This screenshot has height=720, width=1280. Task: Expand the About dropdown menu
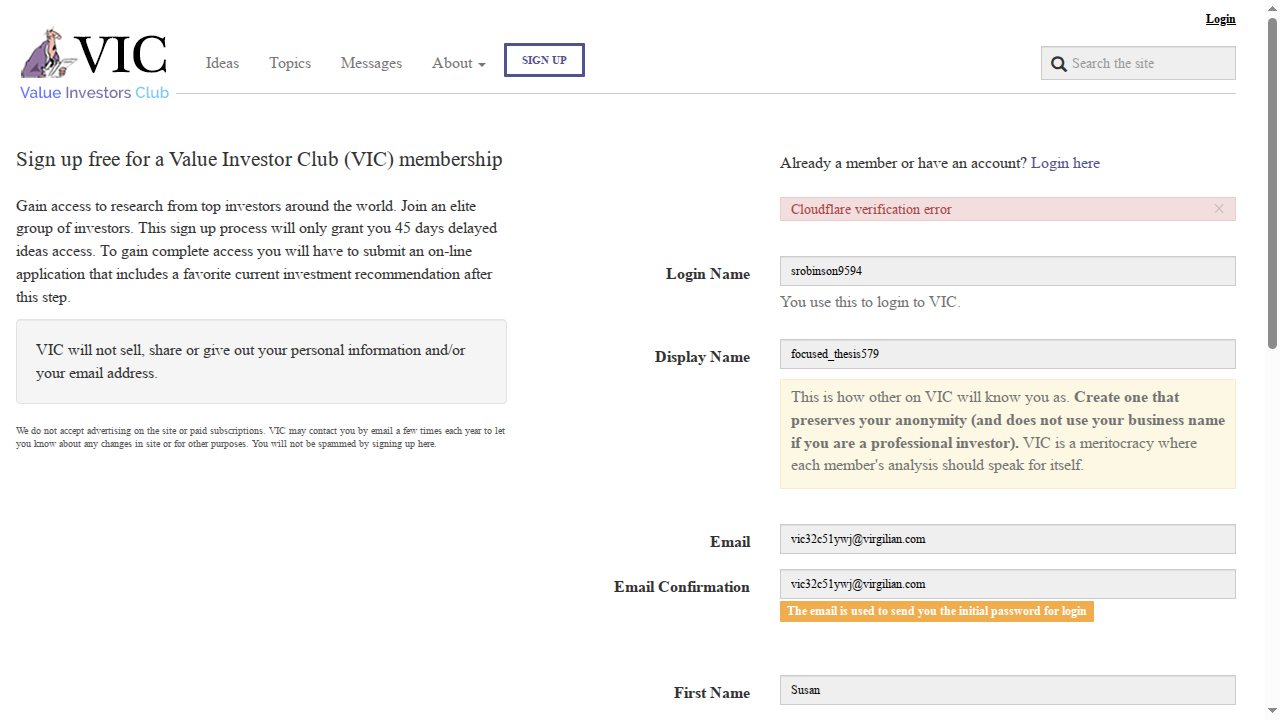tap(458, 63)
